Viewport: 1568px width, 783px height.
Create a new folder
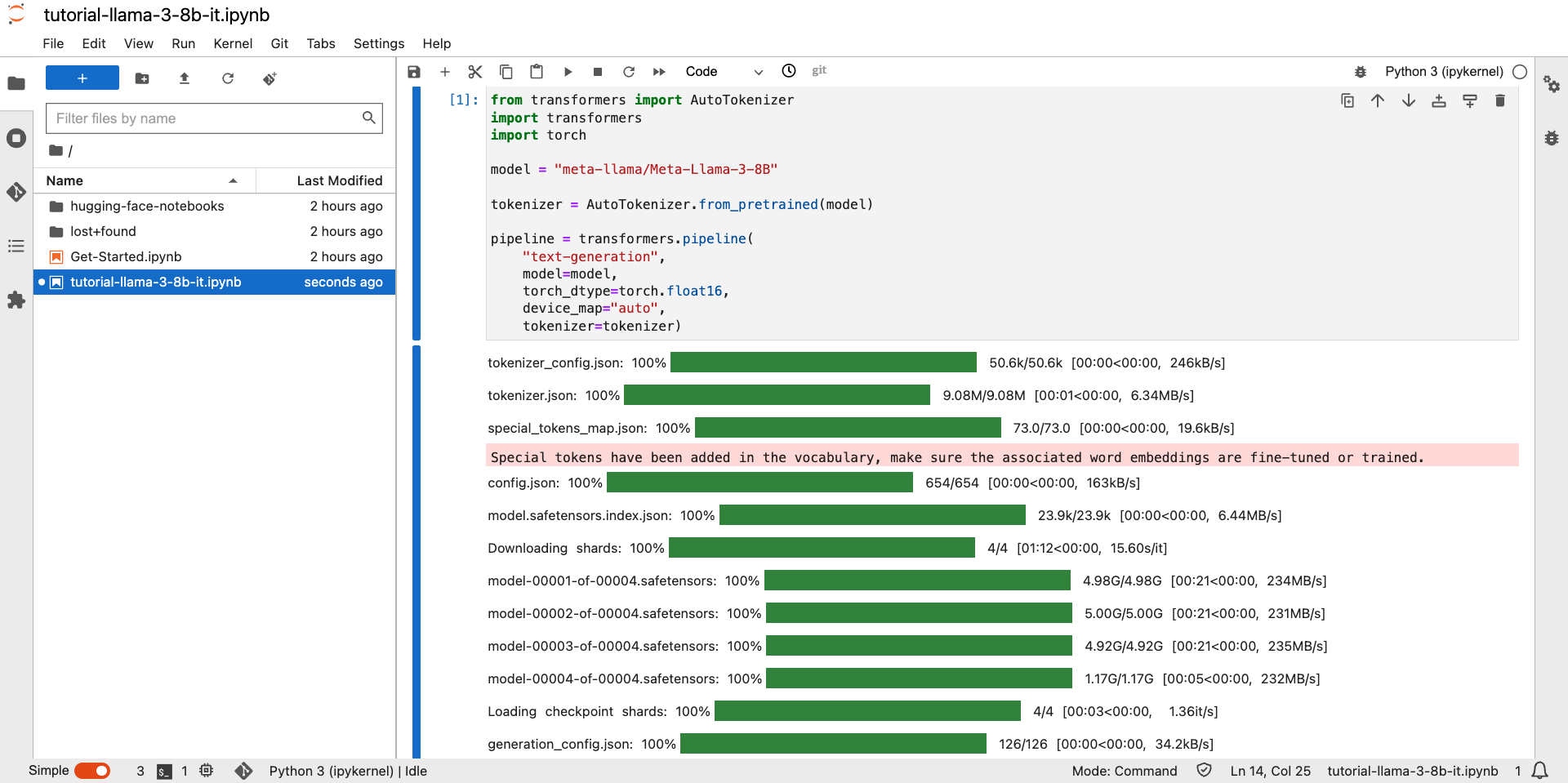coord(142,78)
